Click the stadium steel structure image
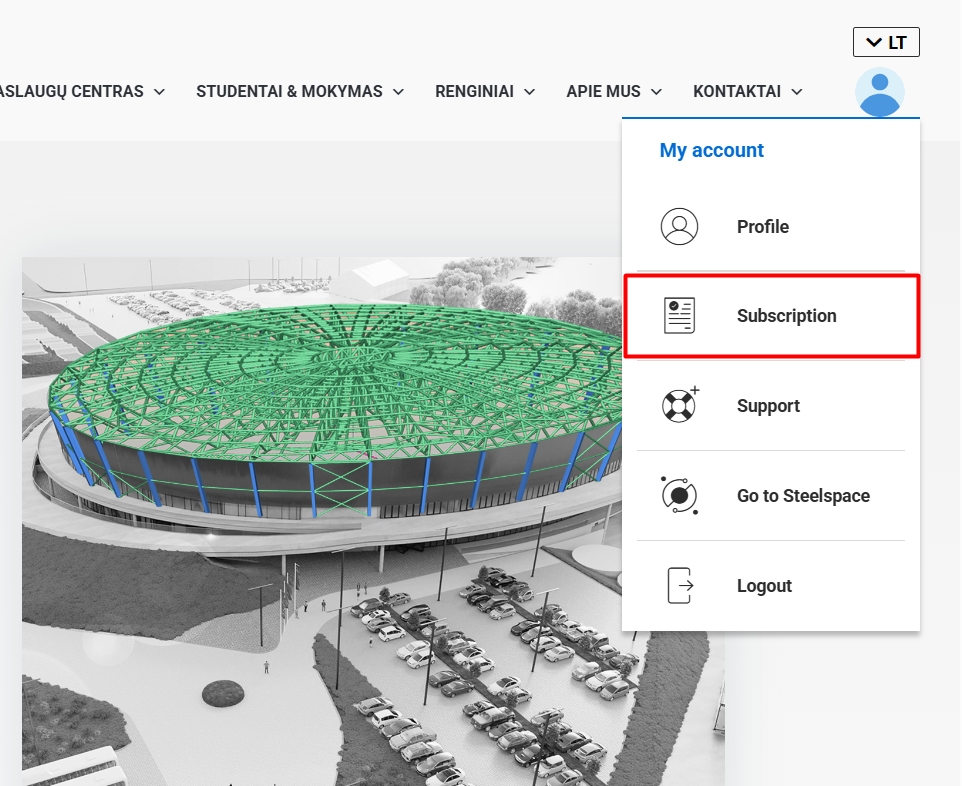962x786 pixels. tap(321, 522)
